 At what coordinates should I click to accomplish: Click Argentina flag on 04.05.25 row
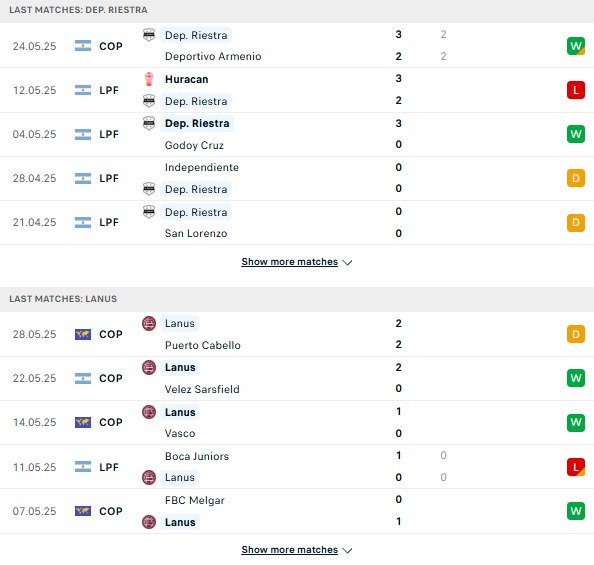tap(83, 134)
